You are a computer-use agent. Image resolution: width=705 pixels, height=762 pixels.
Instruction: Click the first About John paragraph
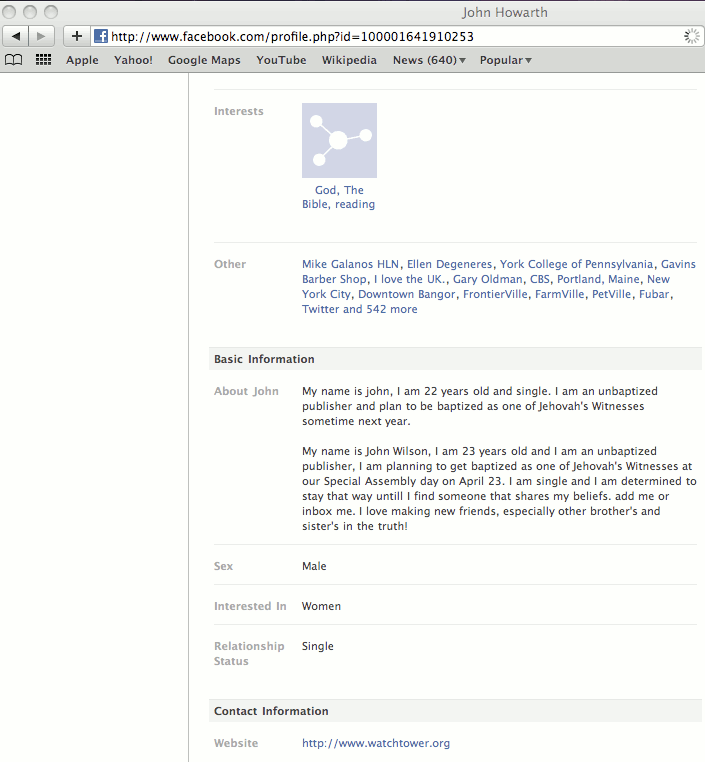click(480, 406)
